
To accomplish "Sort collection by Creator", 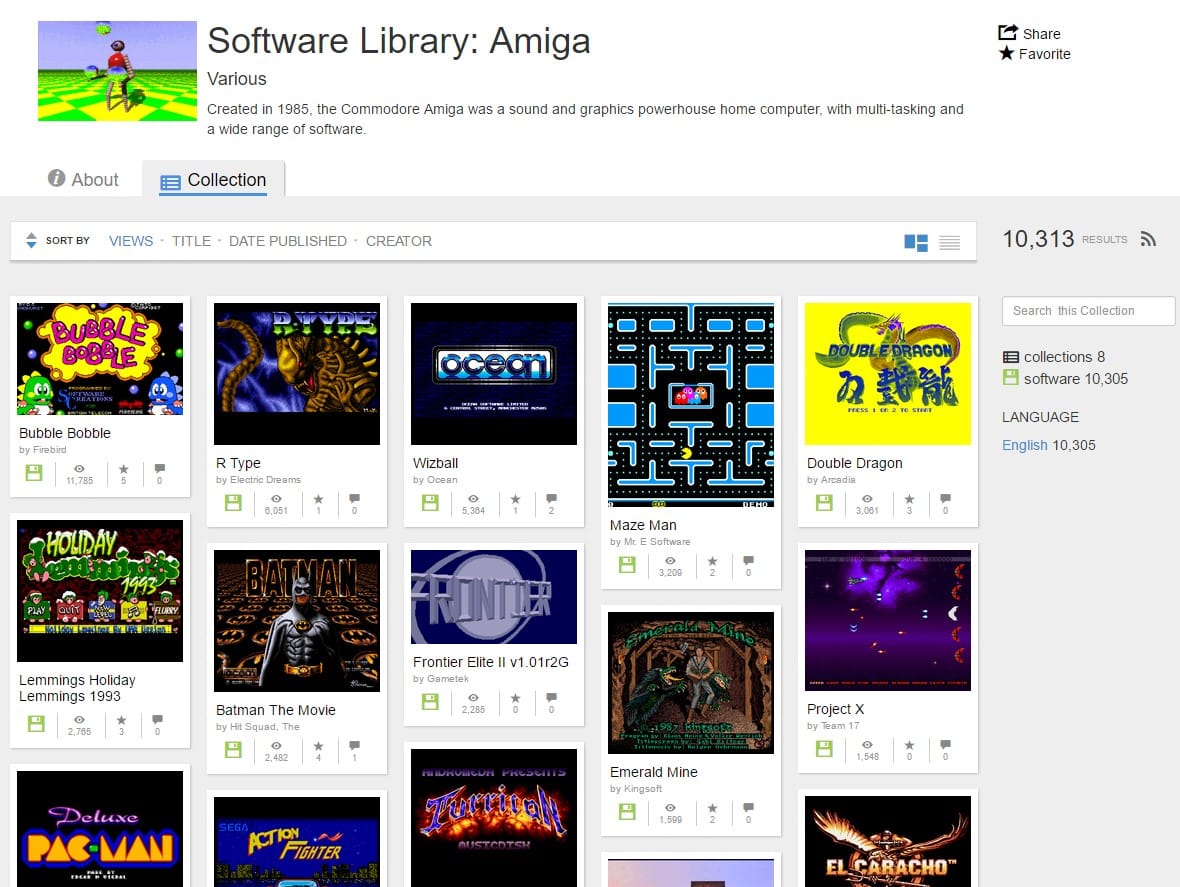I will [399, 241].
